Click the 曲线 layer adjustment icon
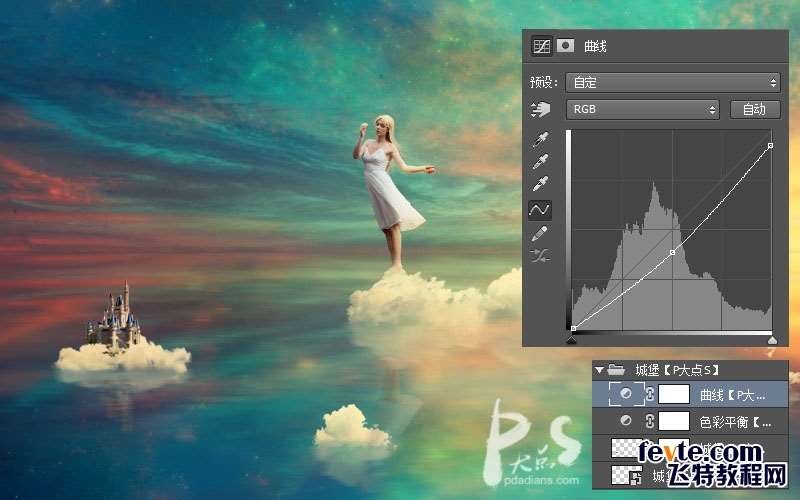The height and width of the screenshot is (500, 800). pos(626,394)
